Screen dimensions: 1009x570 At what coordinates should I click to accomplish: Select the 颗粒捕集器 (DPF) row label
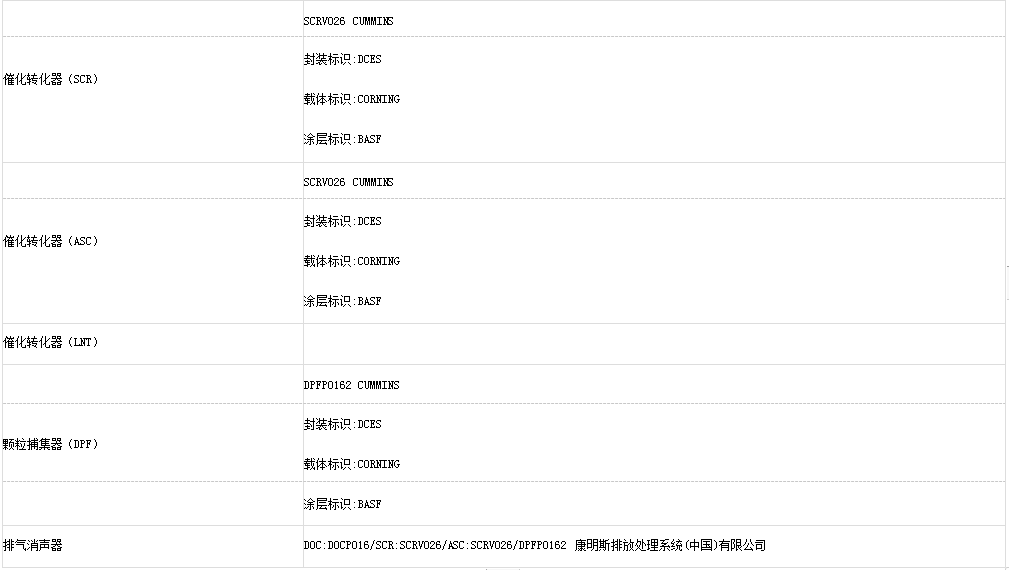coord(51,444)
